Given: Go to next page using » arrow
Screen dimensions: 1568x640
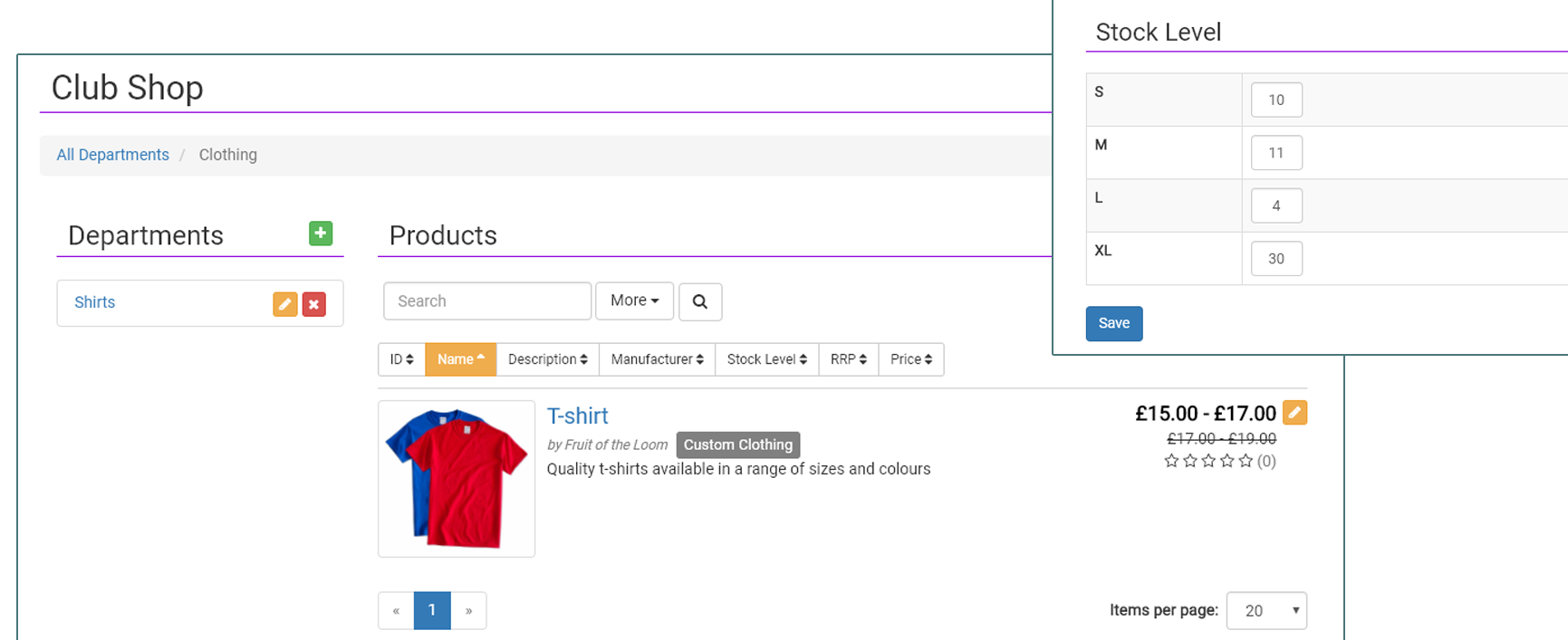Looking at the screenshot, I should click(468, 610).
